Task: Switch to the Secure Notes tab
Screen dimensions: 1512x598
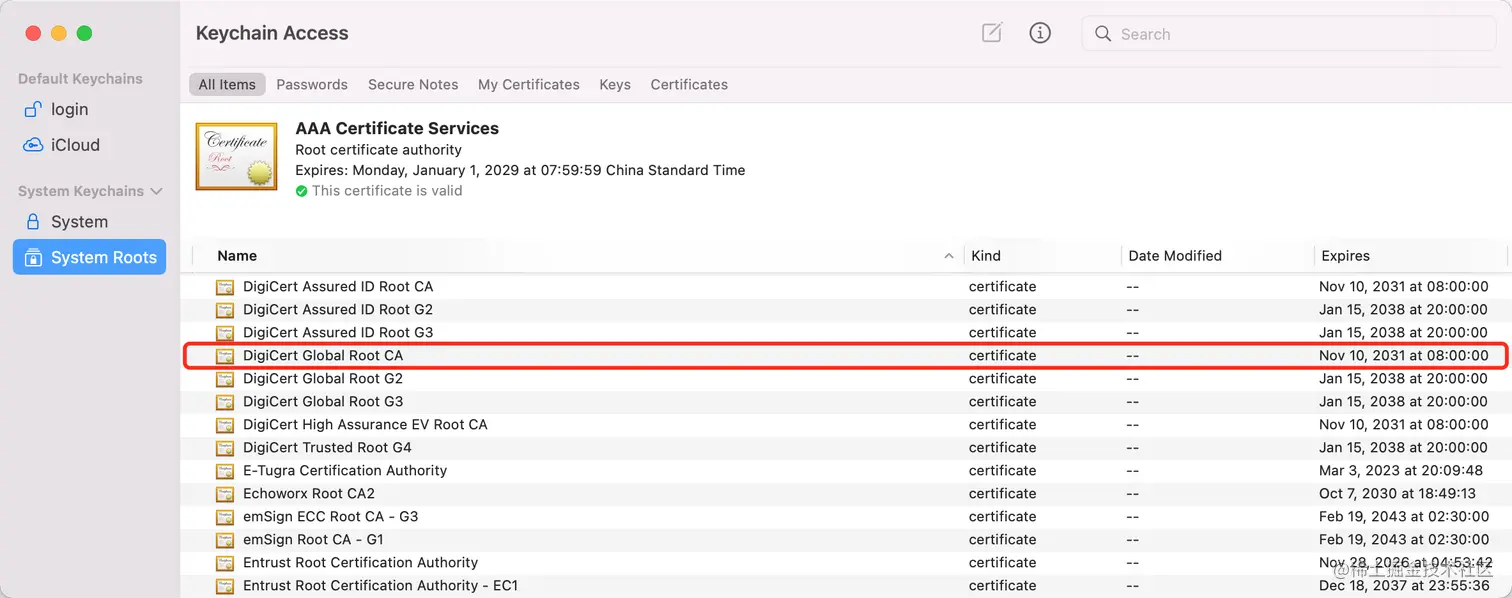Action: tap(413, 85)
